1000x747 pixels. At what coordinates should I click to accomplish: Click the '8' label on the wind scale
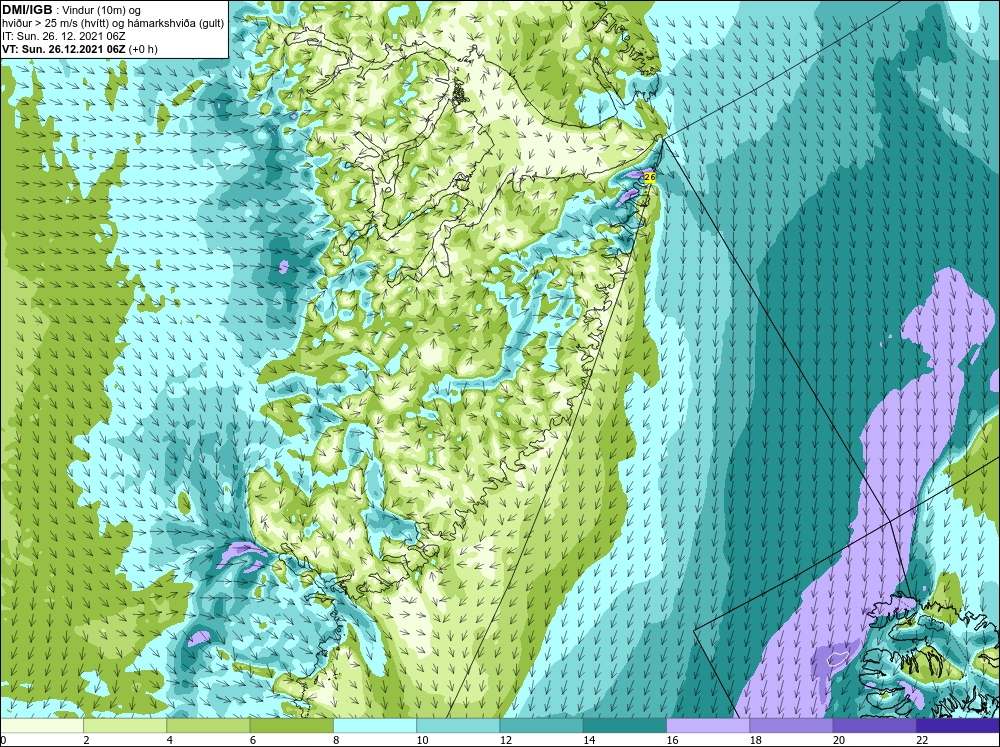pos(335,740)
